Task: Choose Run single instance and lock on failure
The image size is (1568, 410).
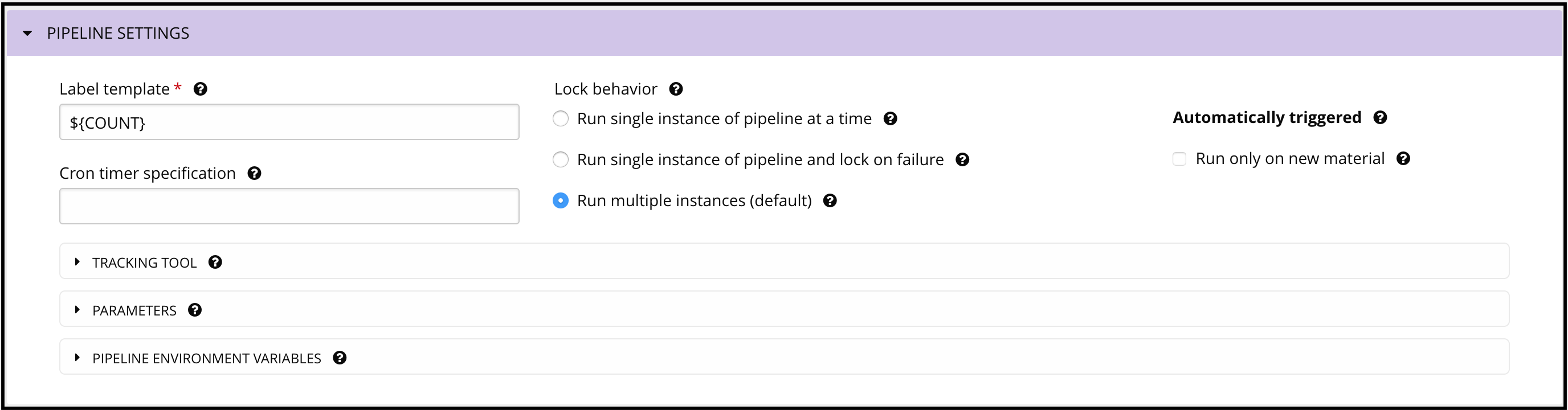Action: tap(561, 159)
